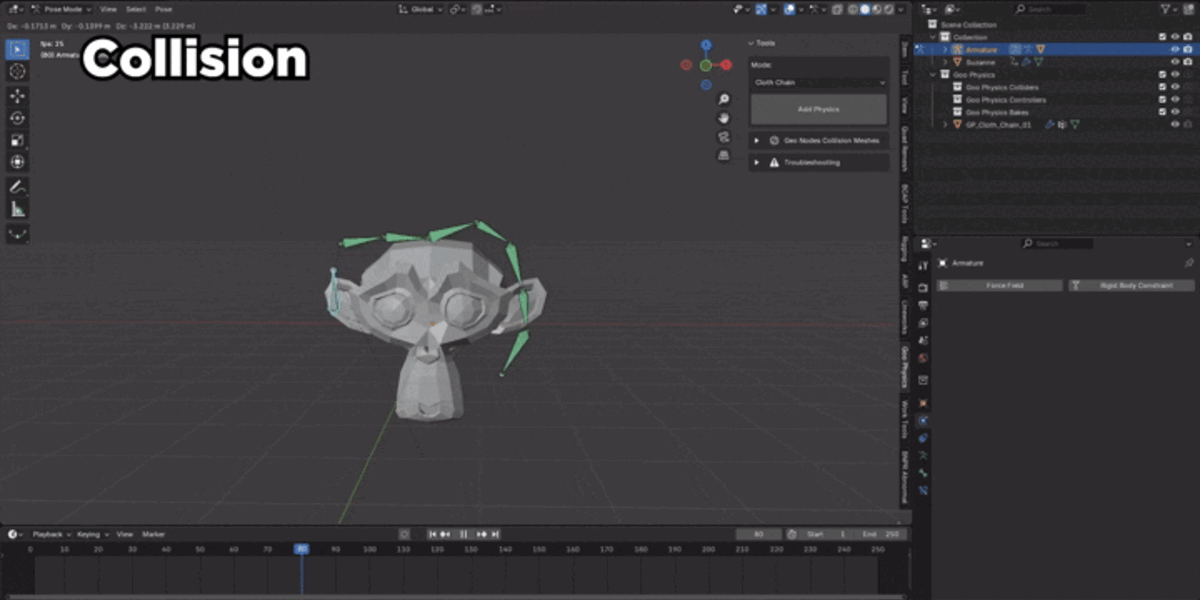Image resolution: width=1200 pixels, height=600 pixels.
Task: Uncheck Goo Physics Bakes exclude checkbox
Action: (1162, 112)
